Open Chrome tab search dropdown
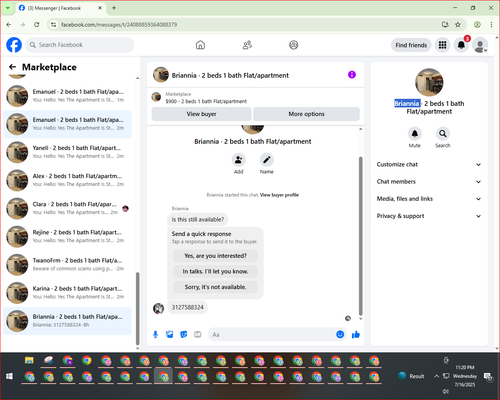The height and width of the screenshot is (400, 500). point(8,8)
